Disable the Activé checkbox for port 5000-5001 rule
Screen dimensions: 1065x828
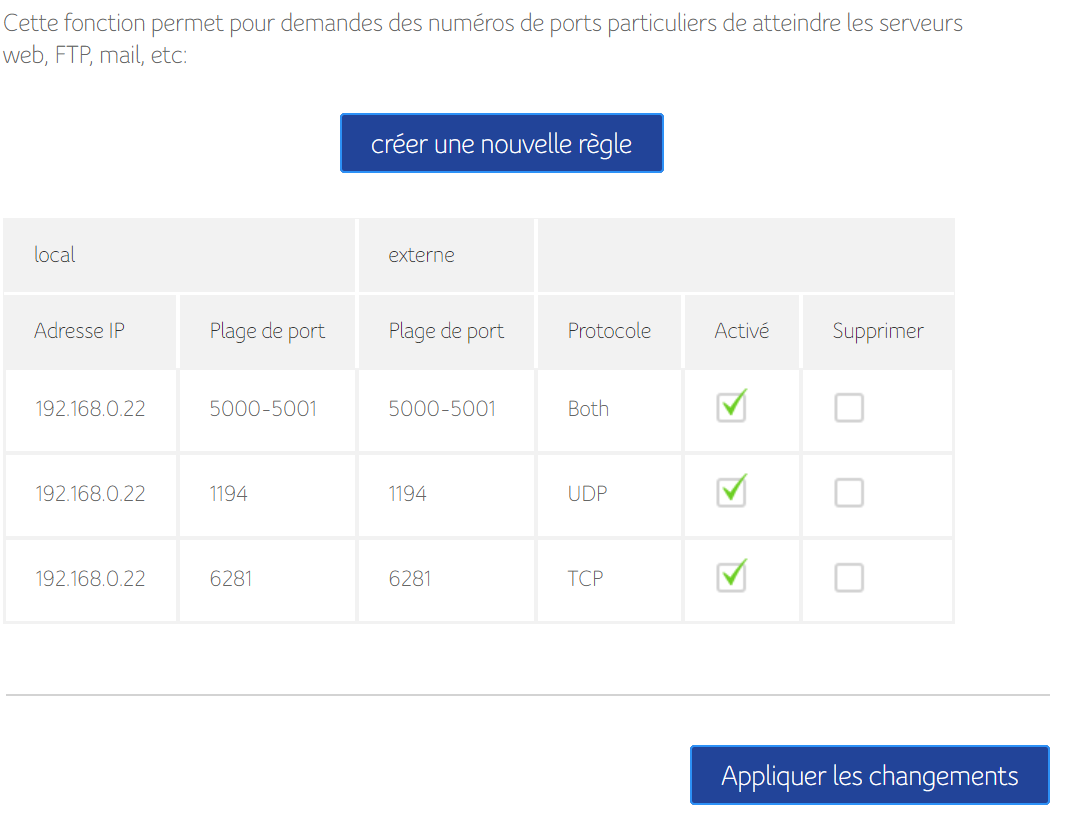point(731,407)
